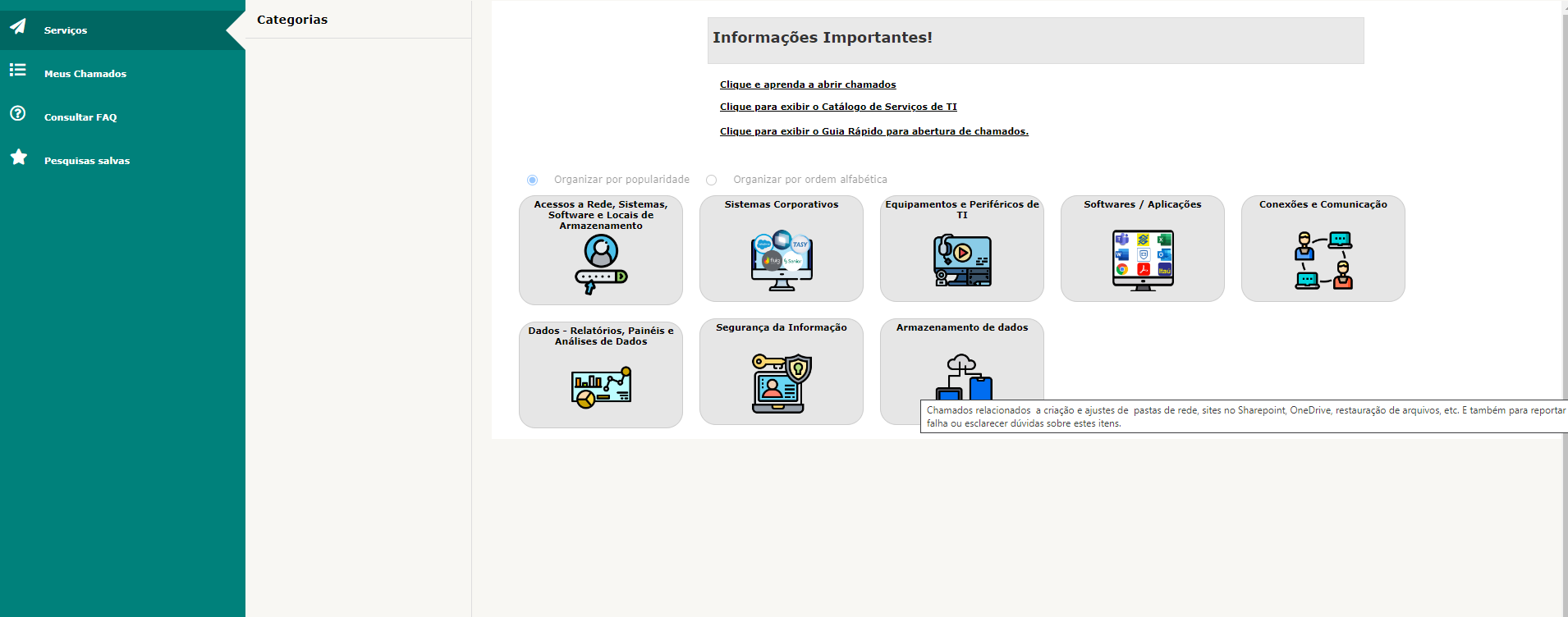The image size is (1568, 617).
Task: Open the Serviços menu item
Action: 122,30
